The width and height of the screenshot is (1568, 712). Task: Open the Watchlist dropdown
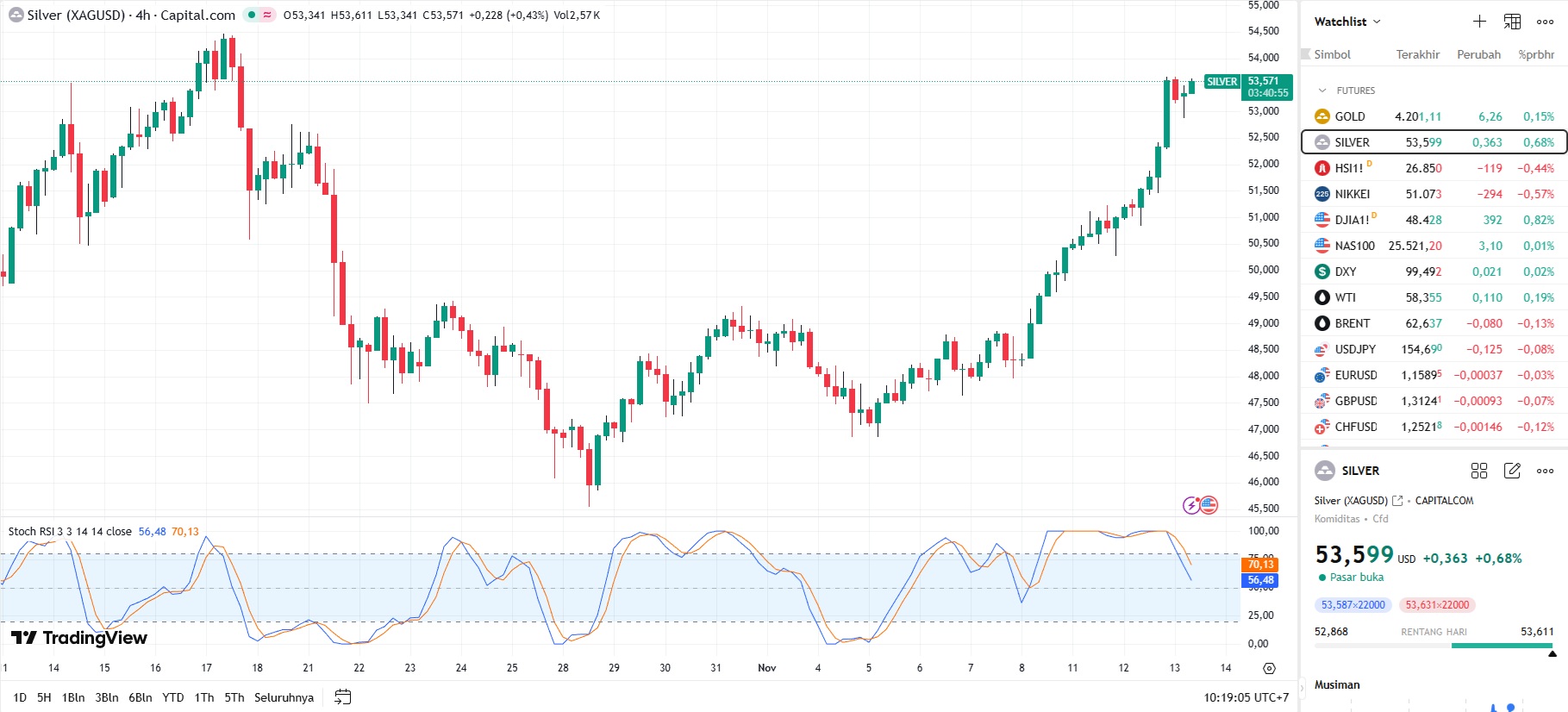[x=1346, y=22]
